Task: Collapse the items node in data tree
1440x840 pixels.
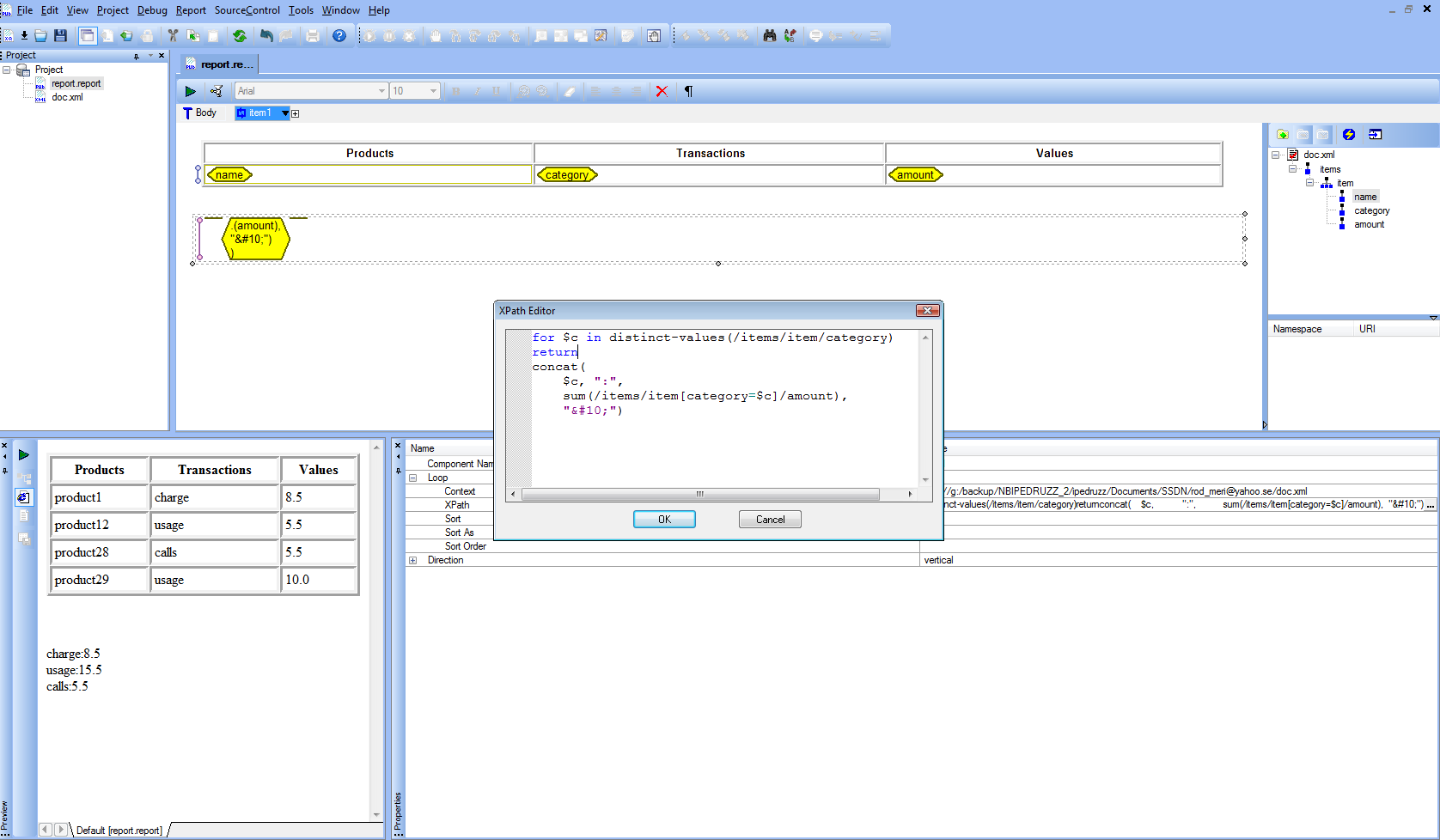Action: 1292,169
